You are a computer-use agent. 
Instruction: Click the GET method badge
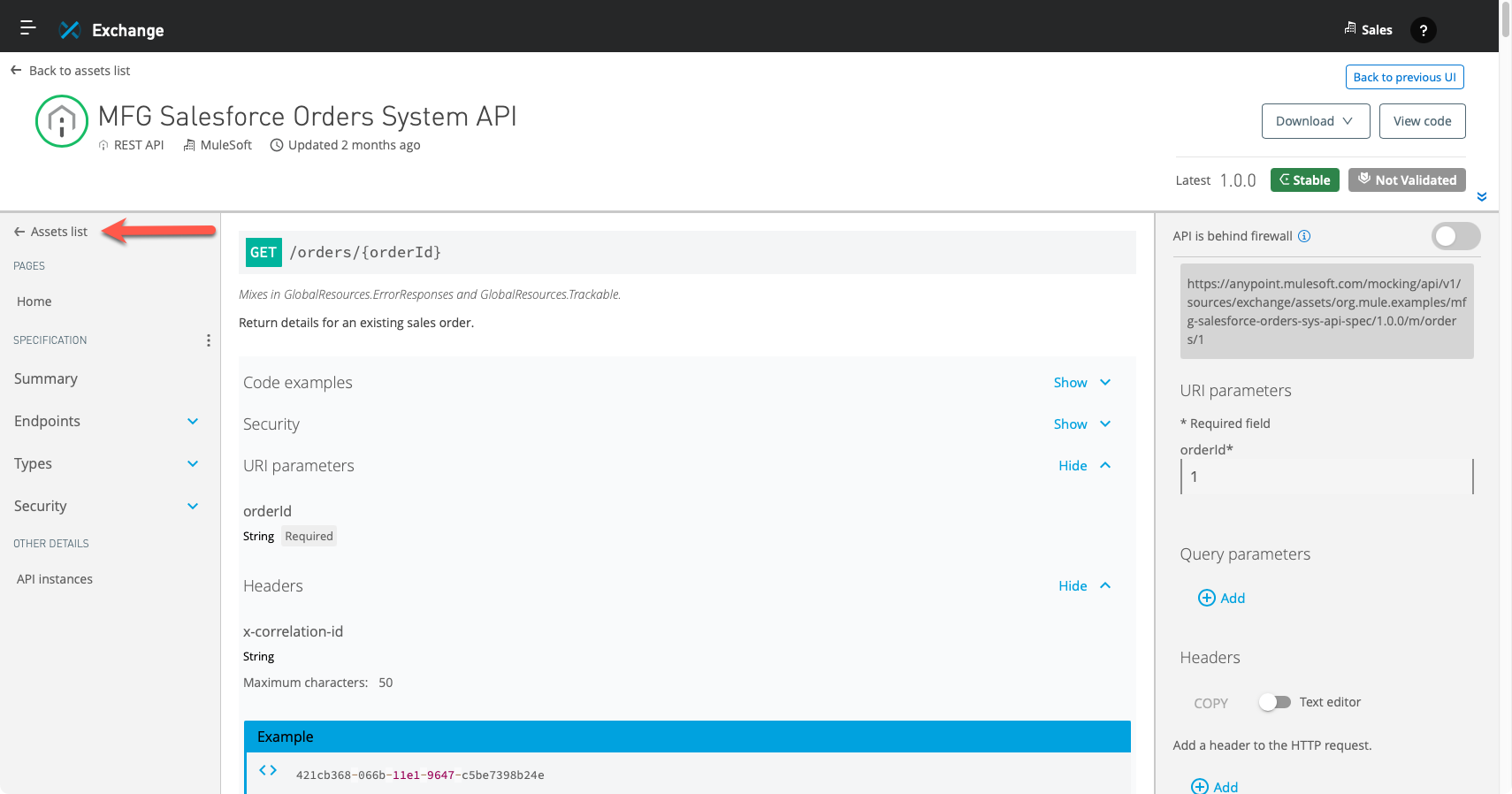(263, 253)
